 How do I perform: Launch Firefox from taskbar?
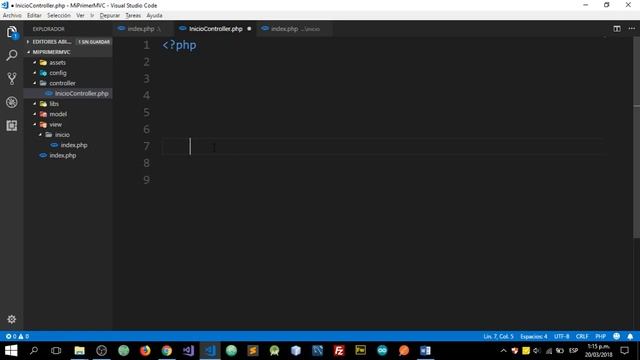tap(145, 351)
